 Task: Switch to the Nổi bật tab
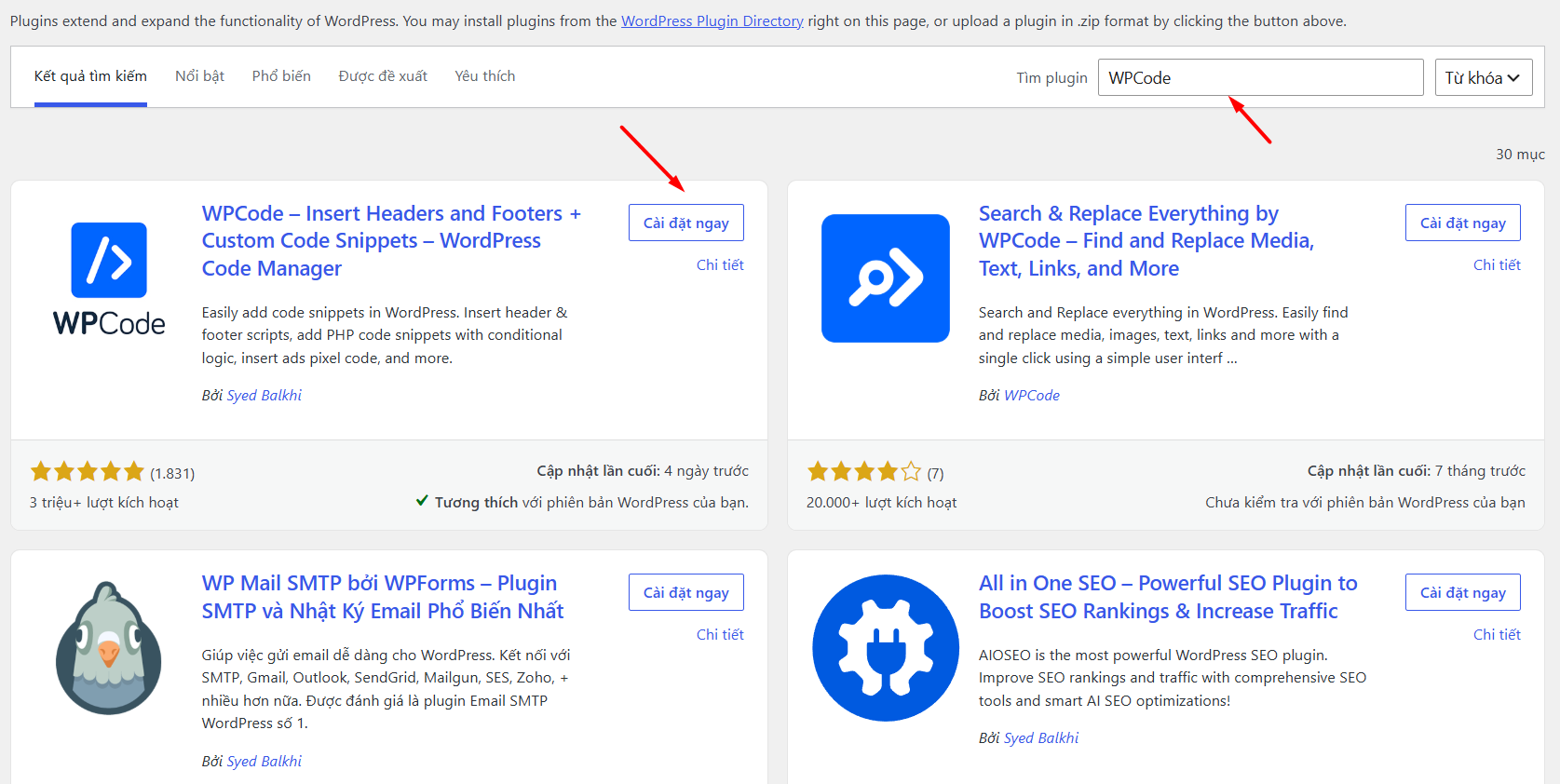199,76
